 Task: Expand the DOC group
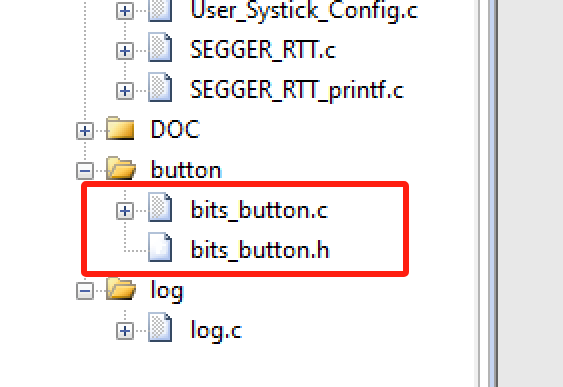click(x=85, y=131)
